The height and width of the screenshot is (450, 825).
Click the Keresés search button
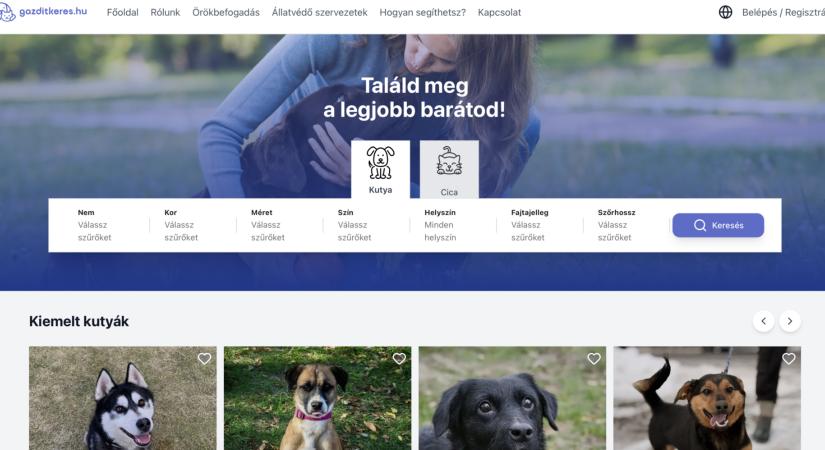718,225
